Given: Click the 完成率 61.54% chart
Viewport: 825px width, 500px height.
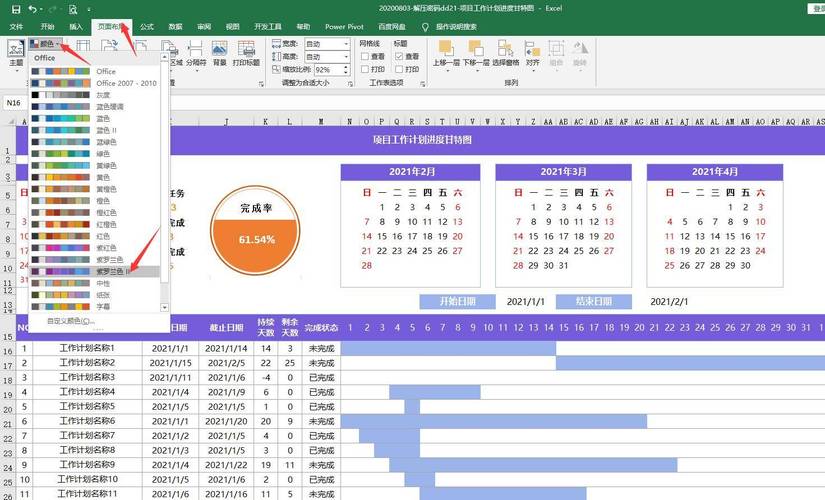Looking at the screenshot, I should (x=256, y=231).
